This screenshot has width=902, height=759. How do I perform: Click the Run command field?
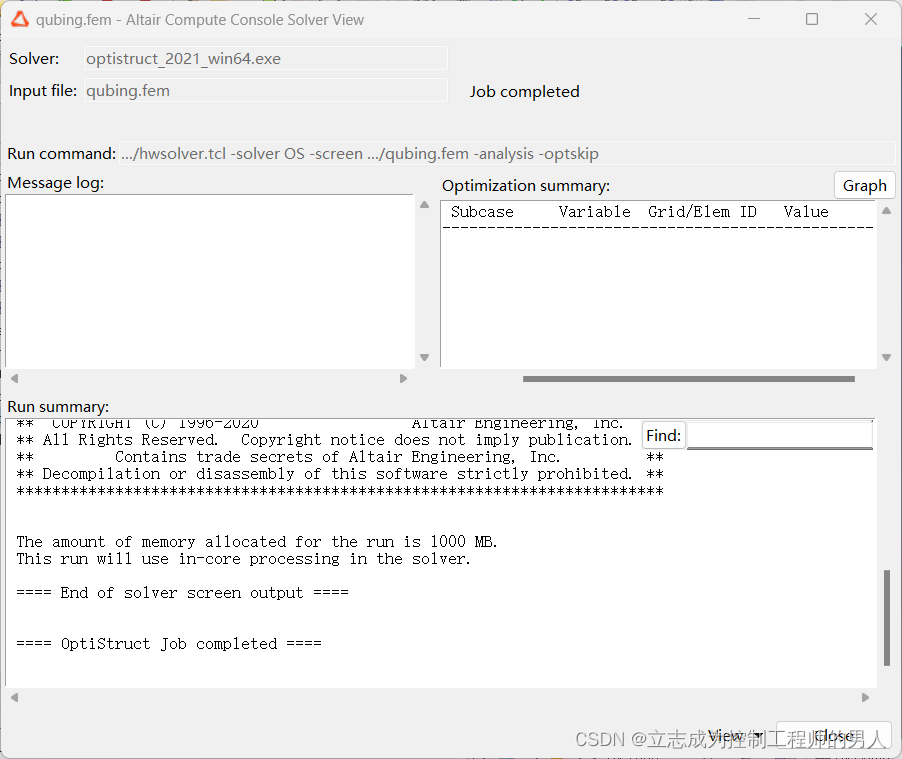click(x=506, y=154)
